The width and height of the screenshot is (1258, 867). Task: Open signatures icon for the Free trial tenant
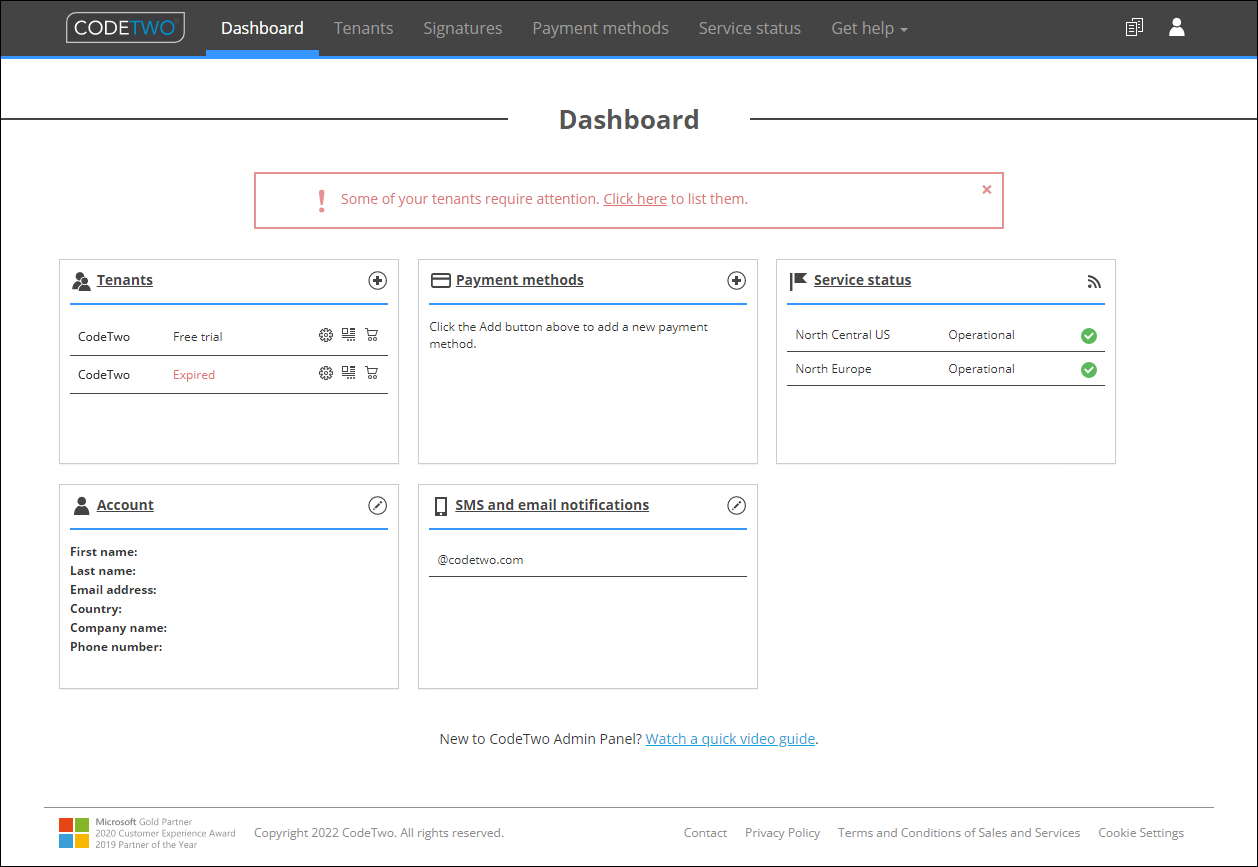[348, 335]
